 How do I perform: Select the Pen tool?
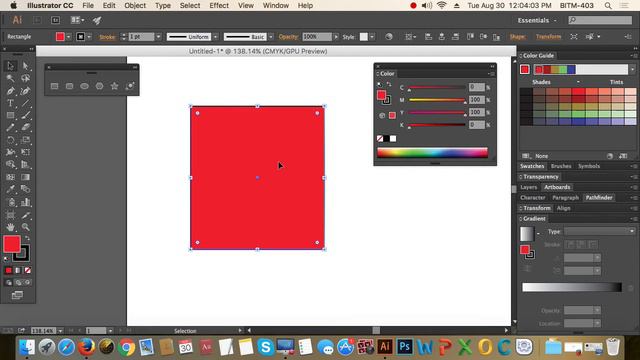(x=11, y=91)
